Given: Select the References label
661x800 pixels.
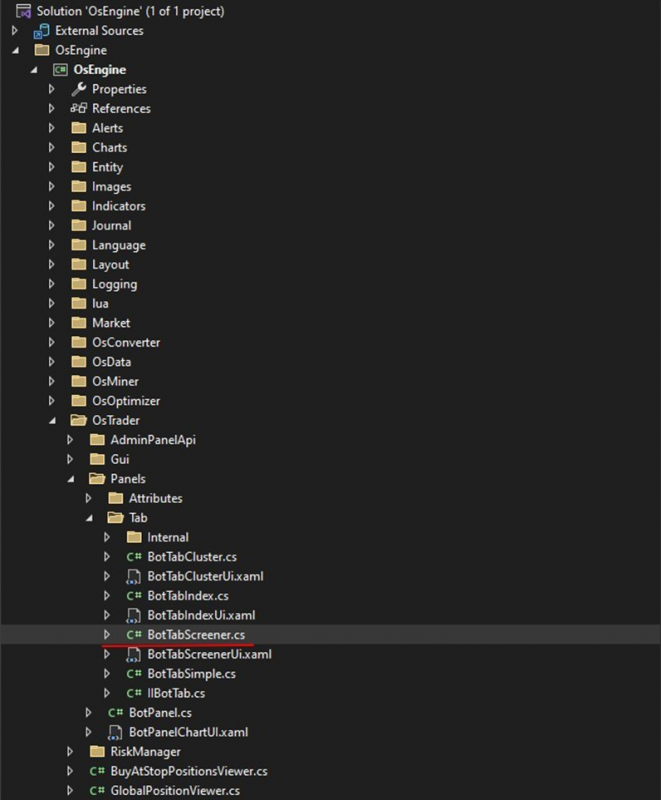Looking at the screenshot, I should coord(121,108).
